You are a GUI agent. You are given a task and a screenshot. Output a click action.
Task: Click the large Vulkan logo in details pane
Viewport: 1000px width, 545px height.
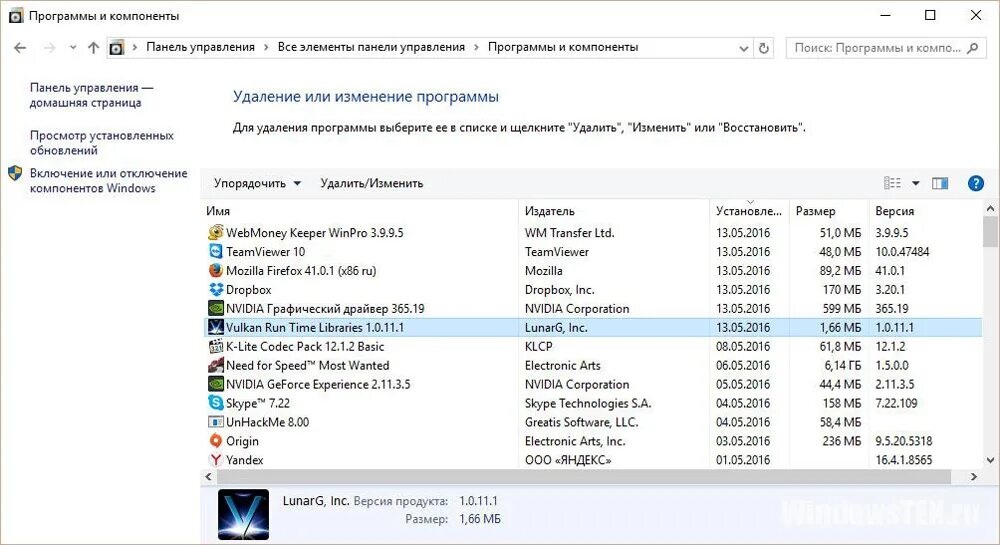[243, 514]
